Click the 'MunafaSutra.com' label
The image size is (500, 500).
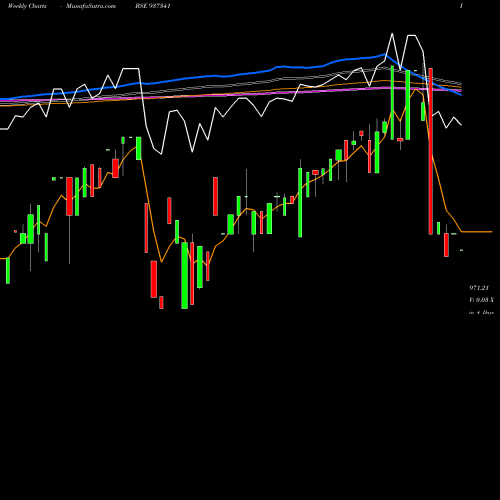point(91,6)
